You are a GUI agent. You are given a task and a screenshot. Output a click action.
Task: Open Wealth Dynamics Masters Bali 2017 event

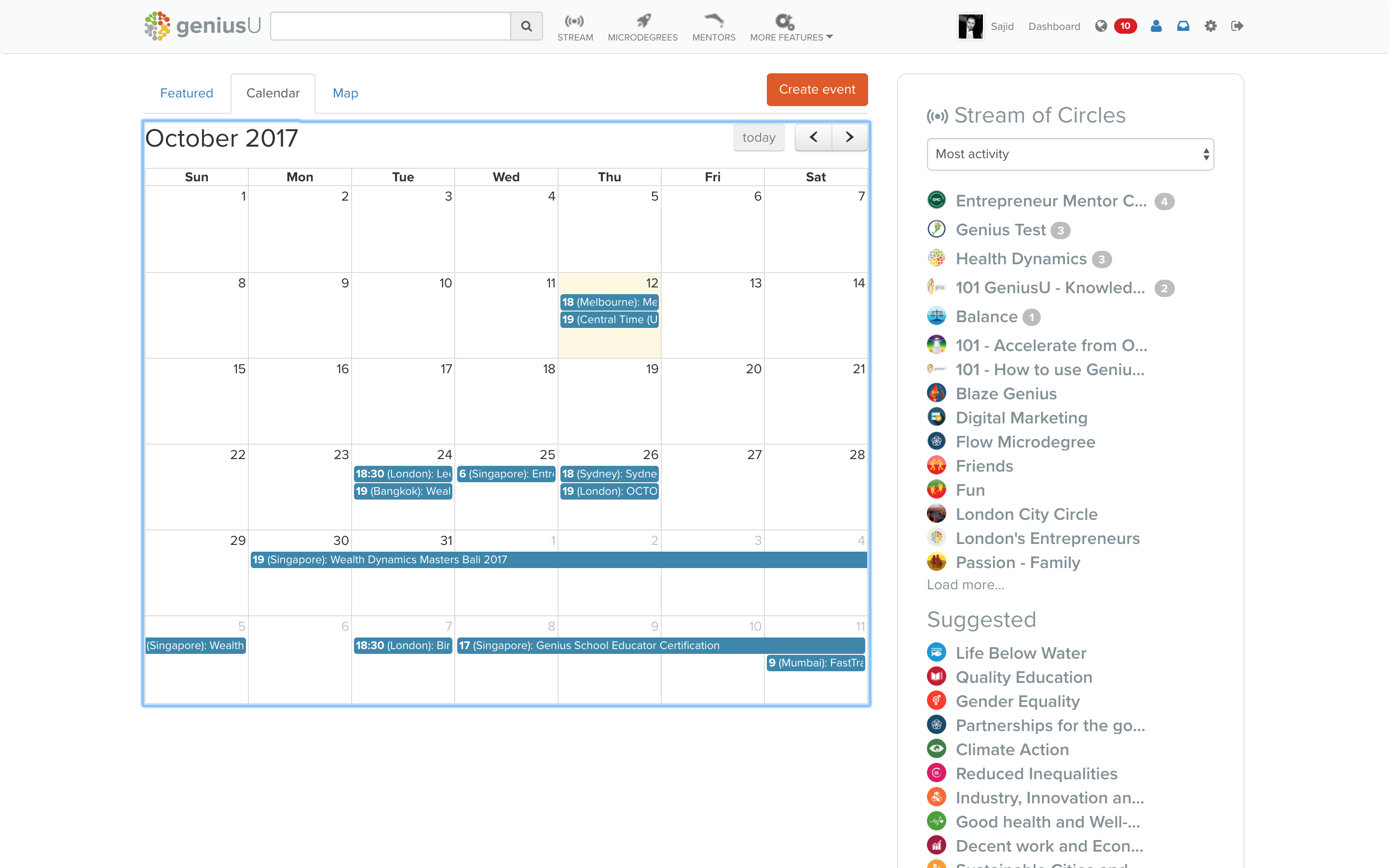click(x=558, y=560)
